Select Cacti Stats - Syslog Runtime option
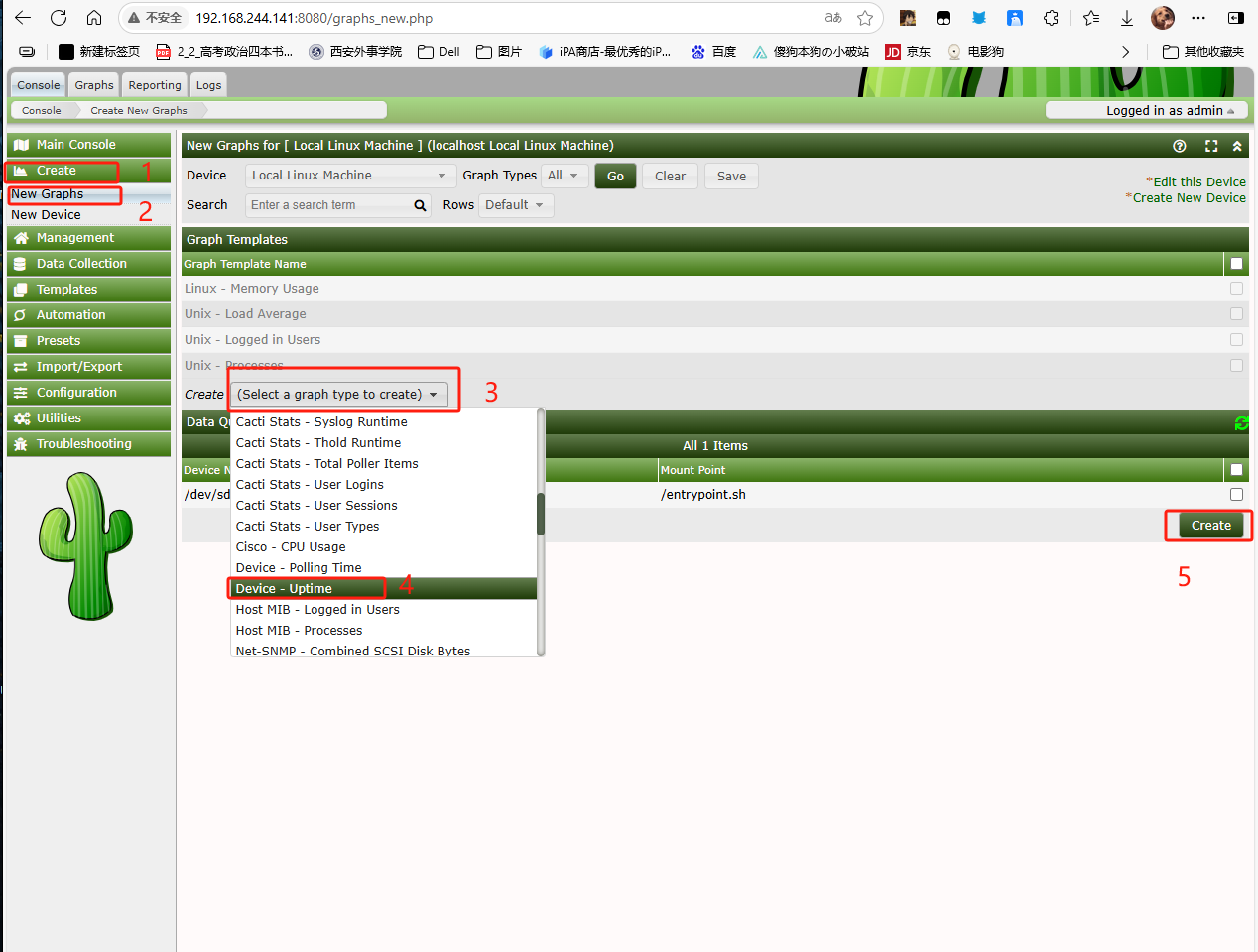 [384, 422]
